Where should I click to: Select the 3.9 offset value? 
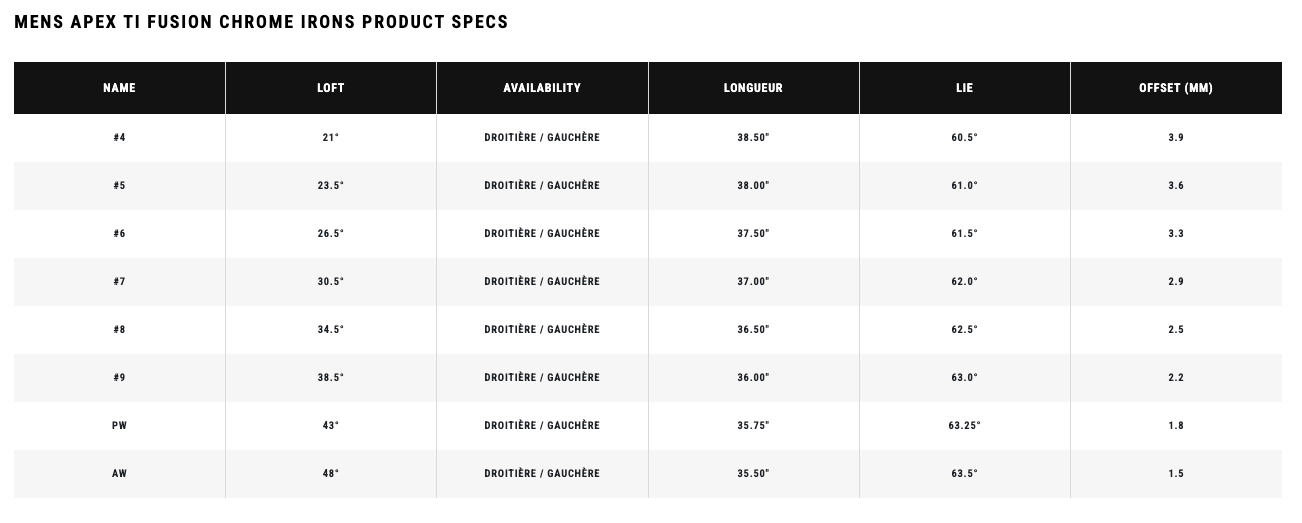1176,138
